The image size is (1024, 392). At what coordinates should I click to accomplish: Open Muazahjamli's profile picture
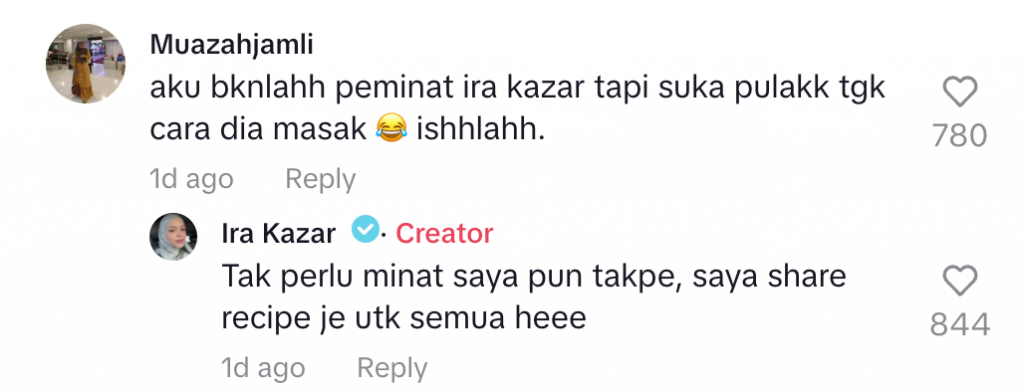tap(85, 63)
